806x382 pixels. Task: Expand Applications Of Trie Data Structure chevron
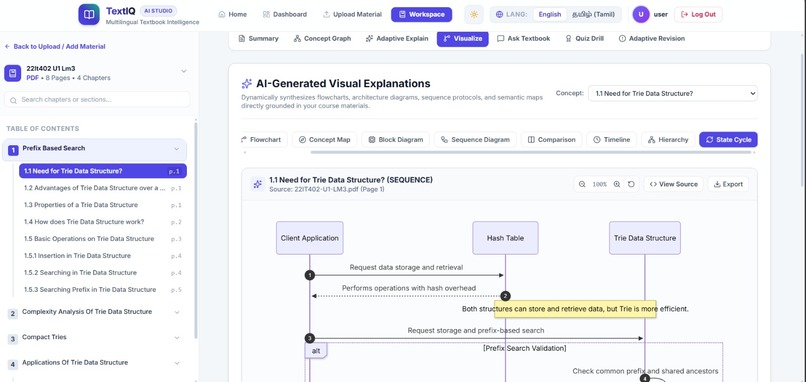coord(176,363)
